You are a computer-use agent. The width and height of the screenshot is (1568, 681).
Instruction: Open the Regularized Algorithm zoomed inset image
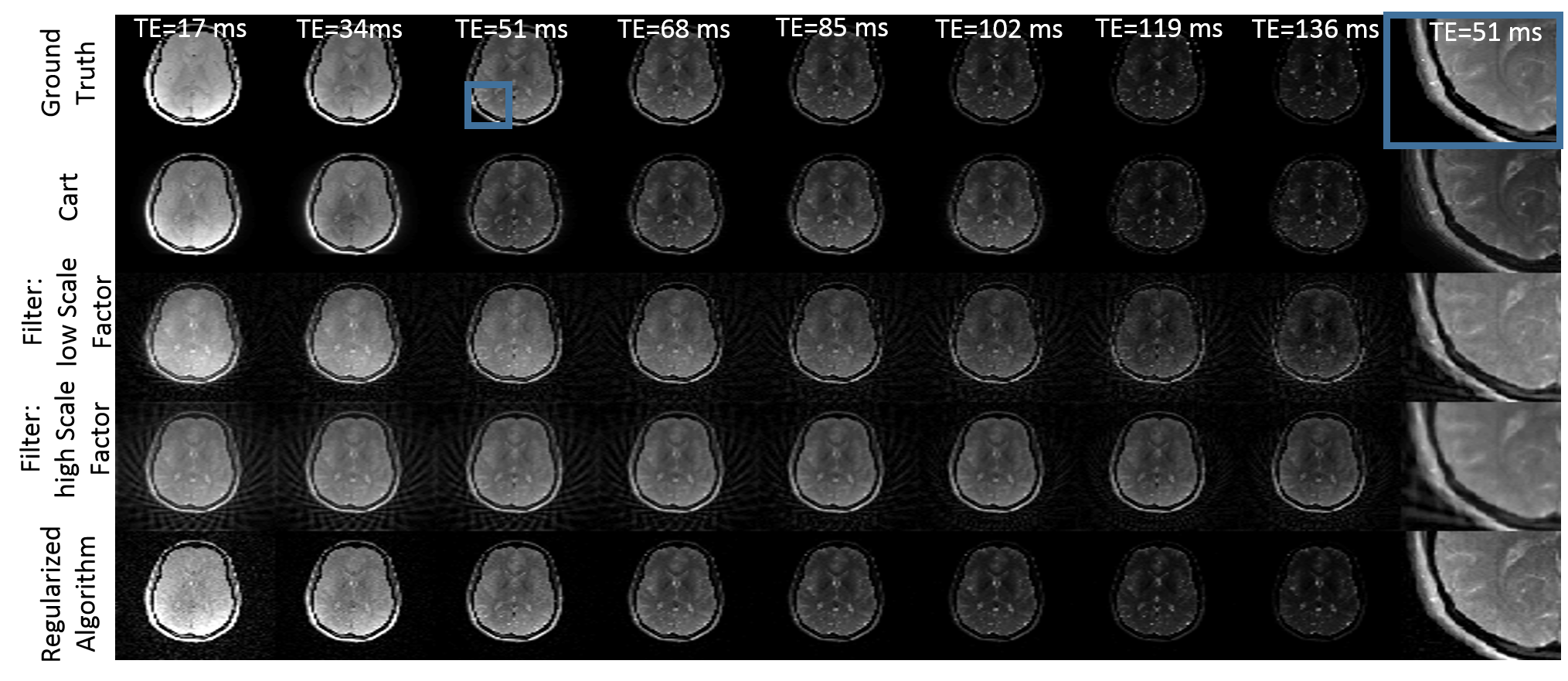coord(1482,594)
